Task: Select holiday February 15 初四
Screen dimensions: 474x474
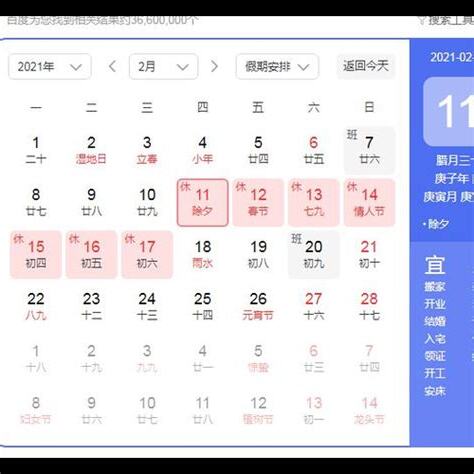Action: (36, 254)
